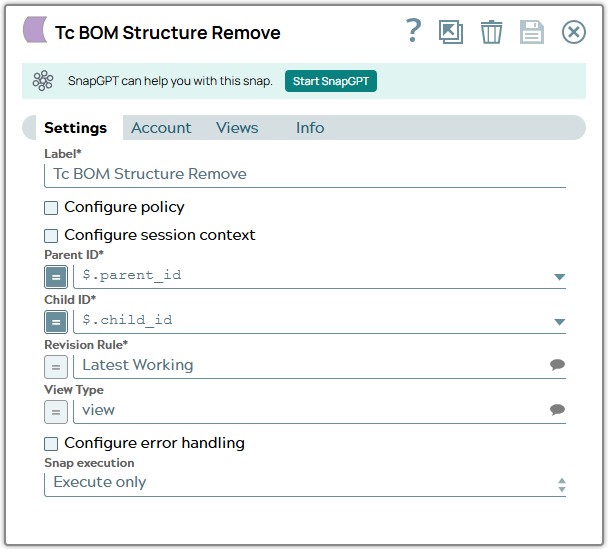Delete the snap with trash icon

coord(491,32)
